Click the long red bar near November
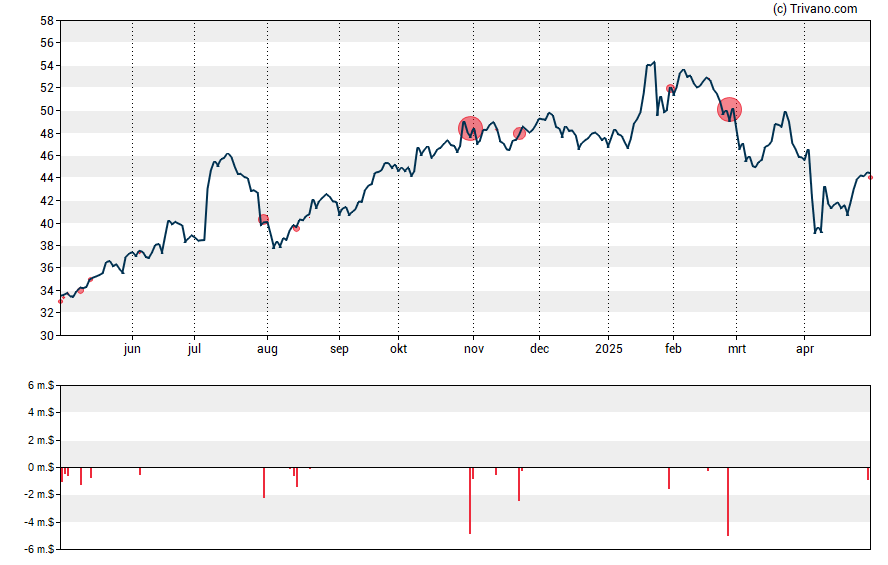This screenshot has height=565, width=888. [x=470, y=500]
